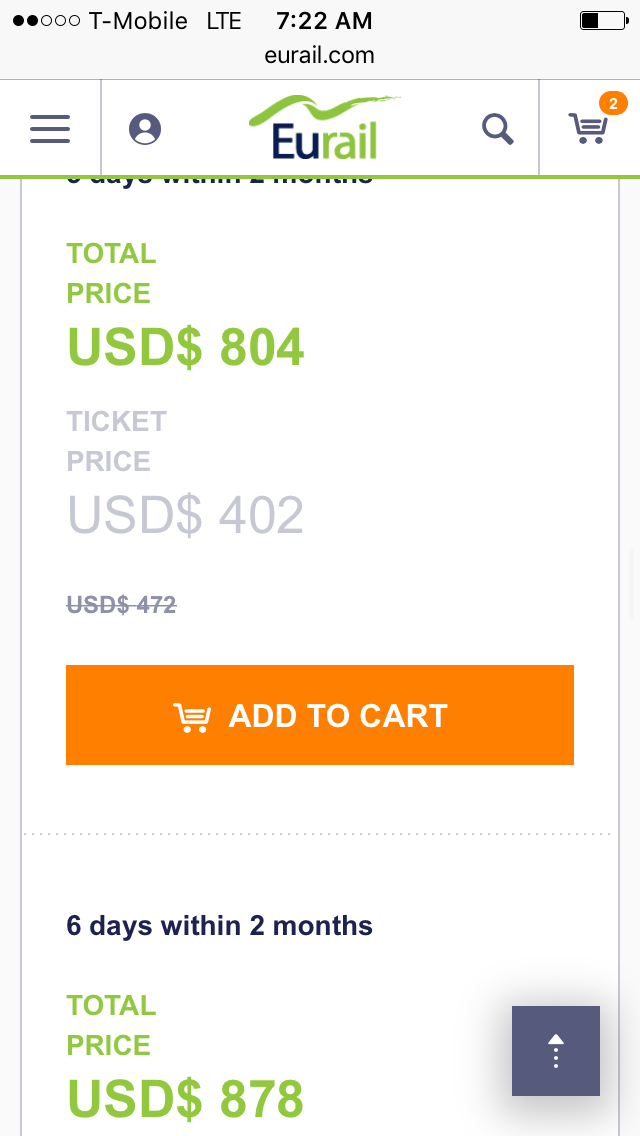Image resolution: width=640 pixels, height=1136 pixels.
Task: Open the user account profile icon
Action: [145, 129]
